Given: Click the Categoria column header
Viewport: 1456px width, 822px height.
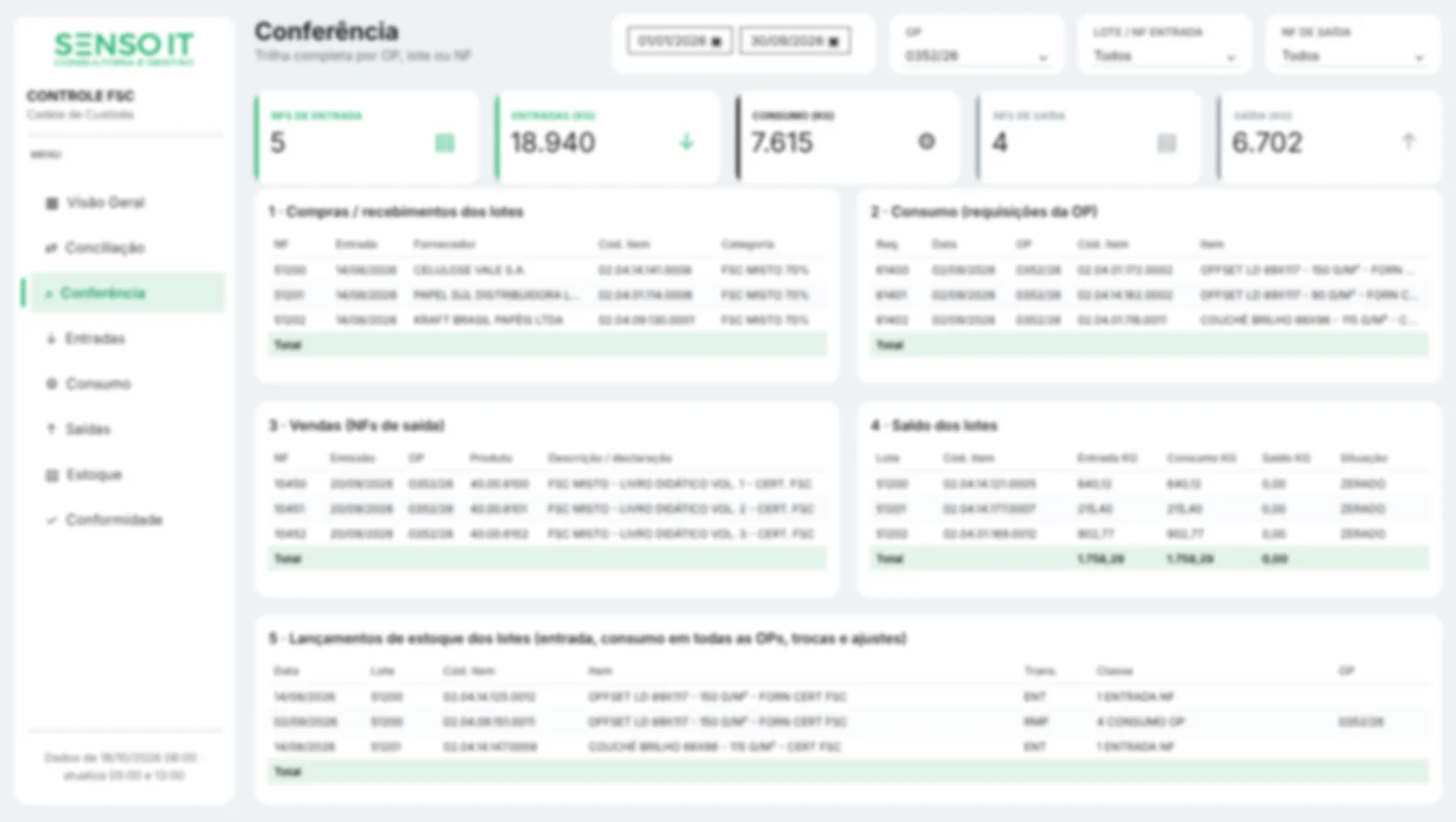Looking at the screenshot, I should pyautogui.click(x=747, y=244).
